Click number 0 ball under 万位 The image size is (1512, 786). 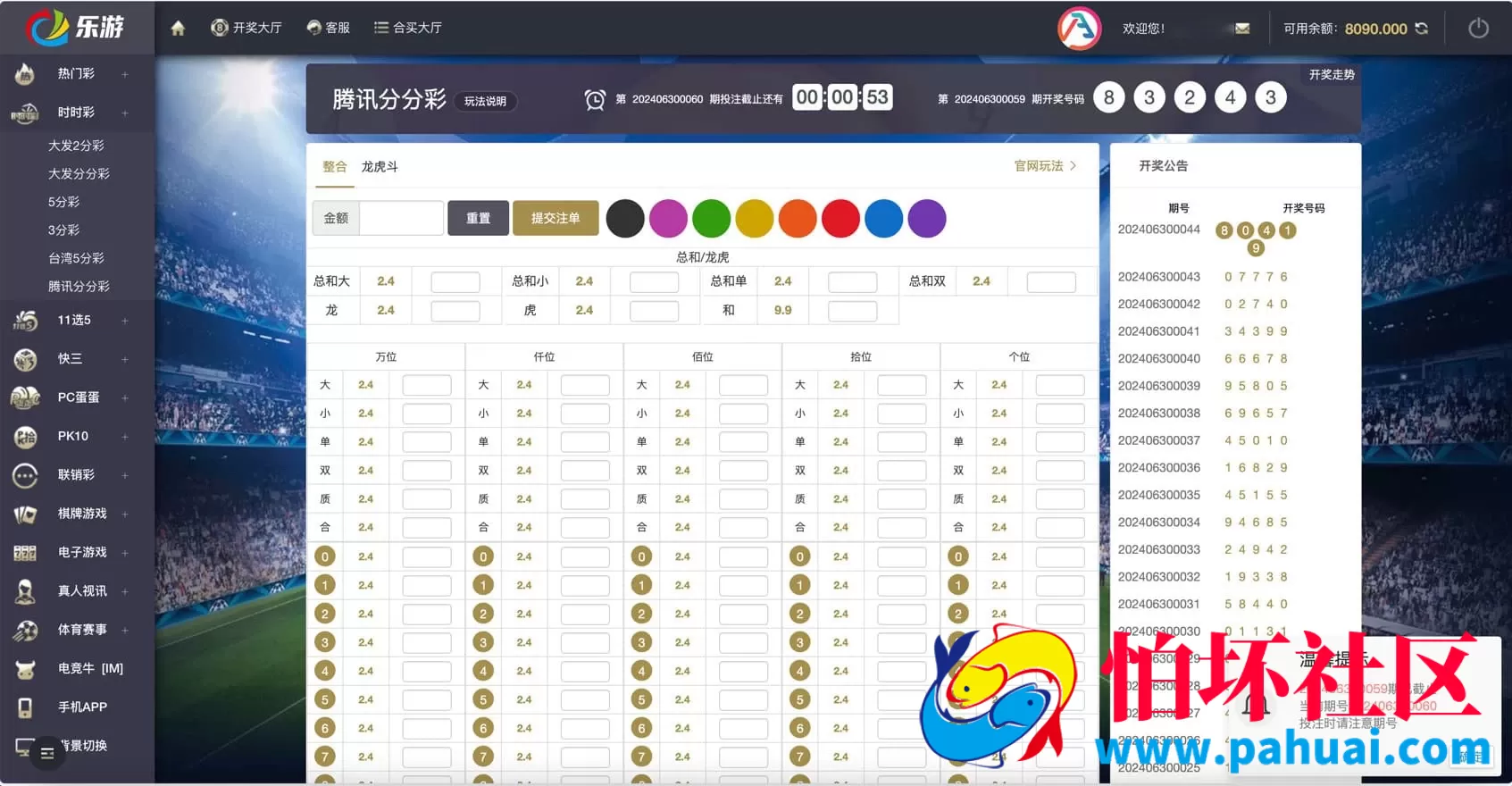tap(325, 556)
